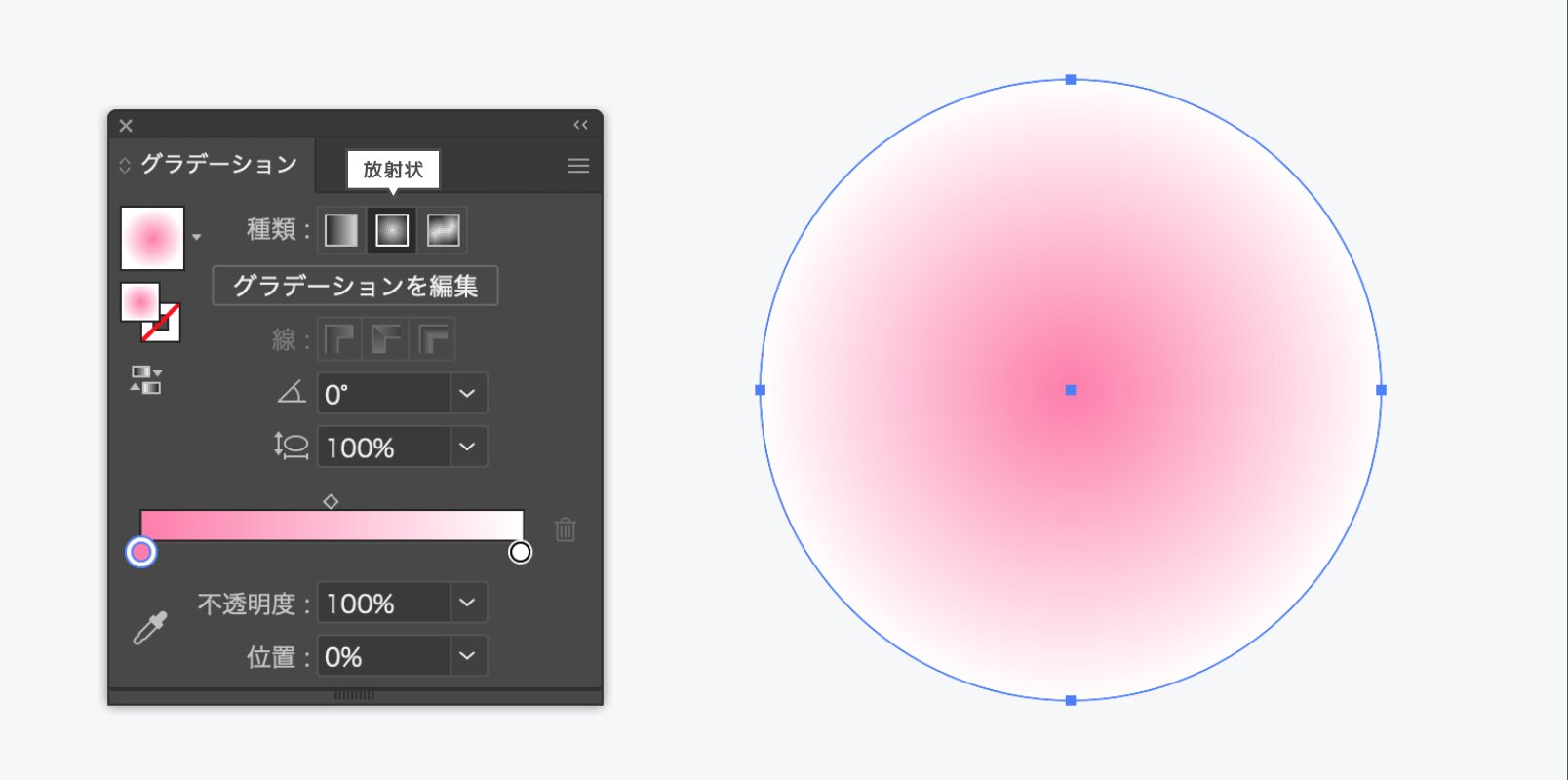Viewport: 1568px width, 780px height.
Task: Click the circle's center anchor point
Action: point(1071,390)
